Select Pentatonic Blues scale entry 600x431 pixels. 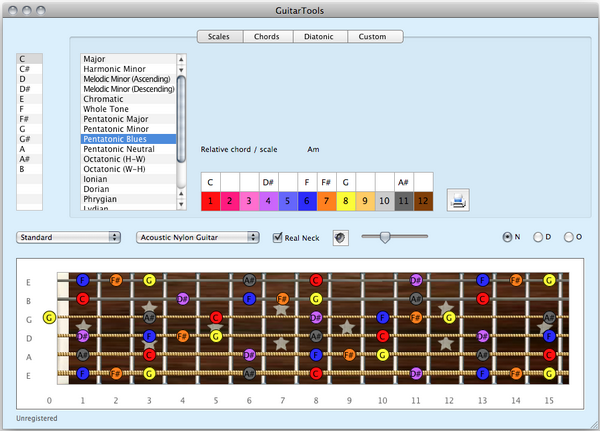tap(129, 139)
